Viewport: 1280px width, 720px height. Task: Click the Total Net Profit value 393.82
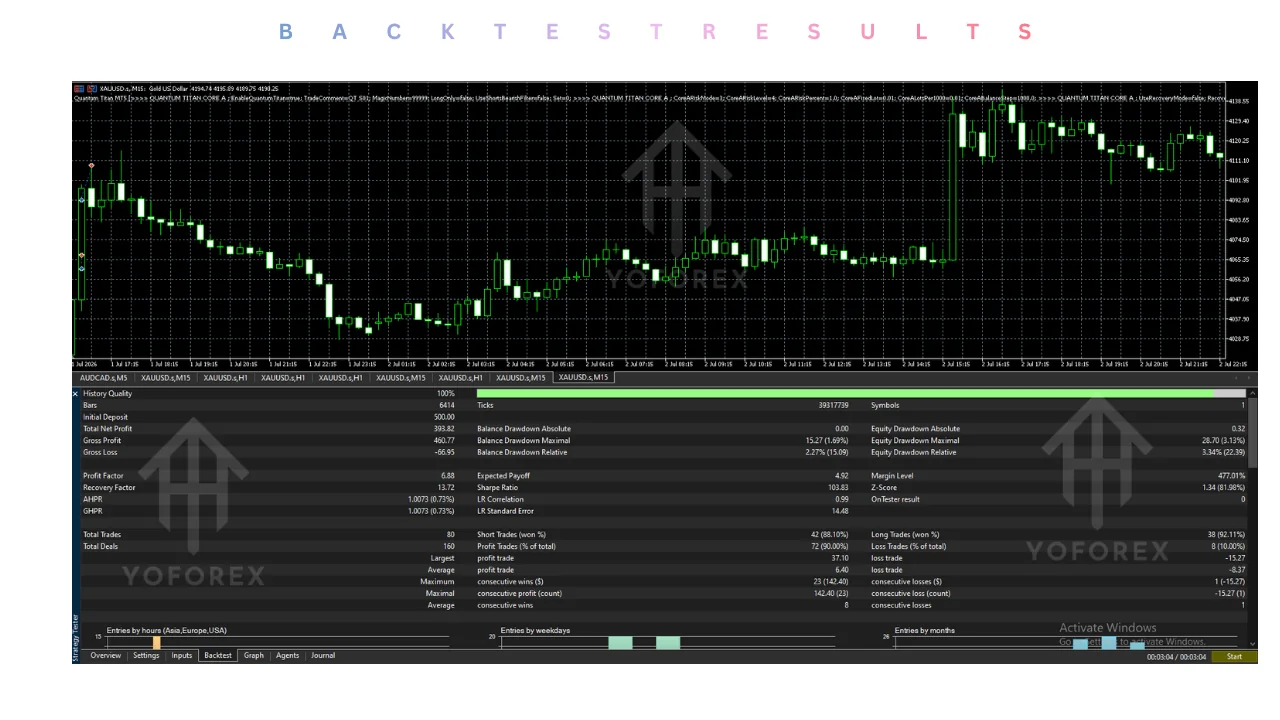[x=444, y=429]
